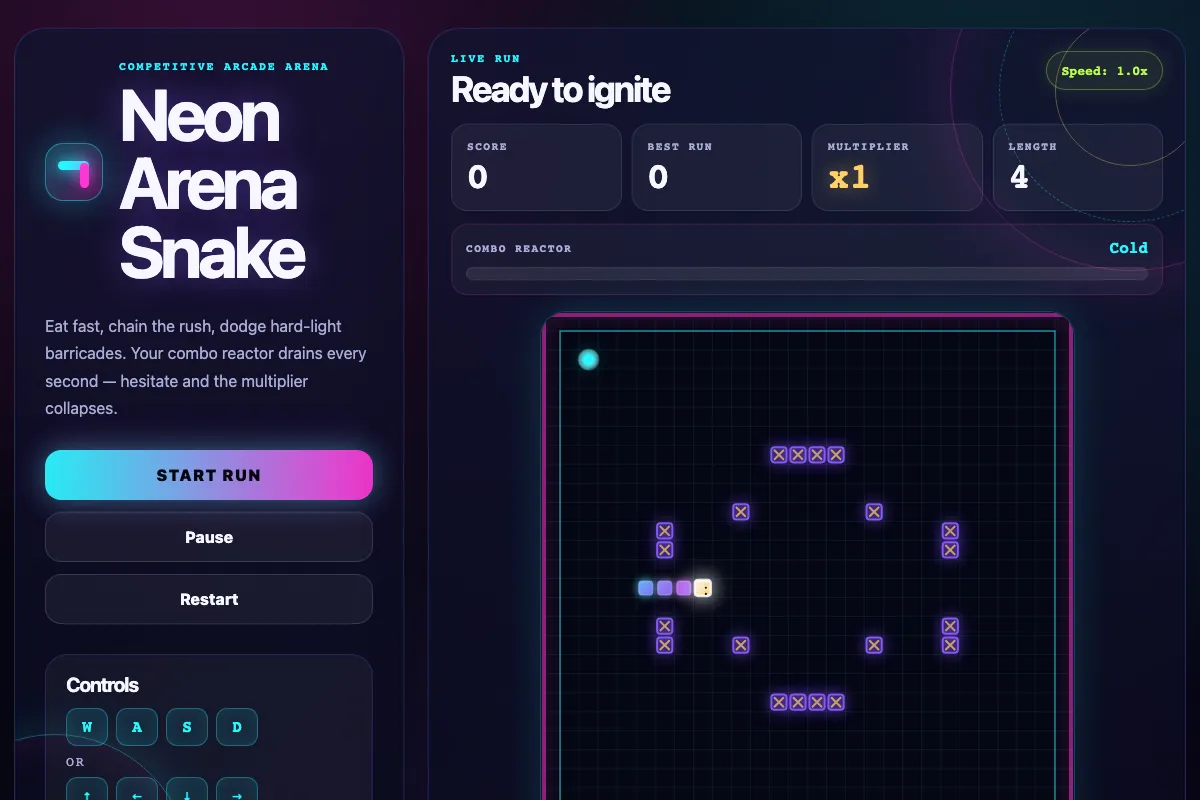The width and height of the screenshot is (1200, 800).
Task: Click the up arrow control key
Action: tap(87, 789)
